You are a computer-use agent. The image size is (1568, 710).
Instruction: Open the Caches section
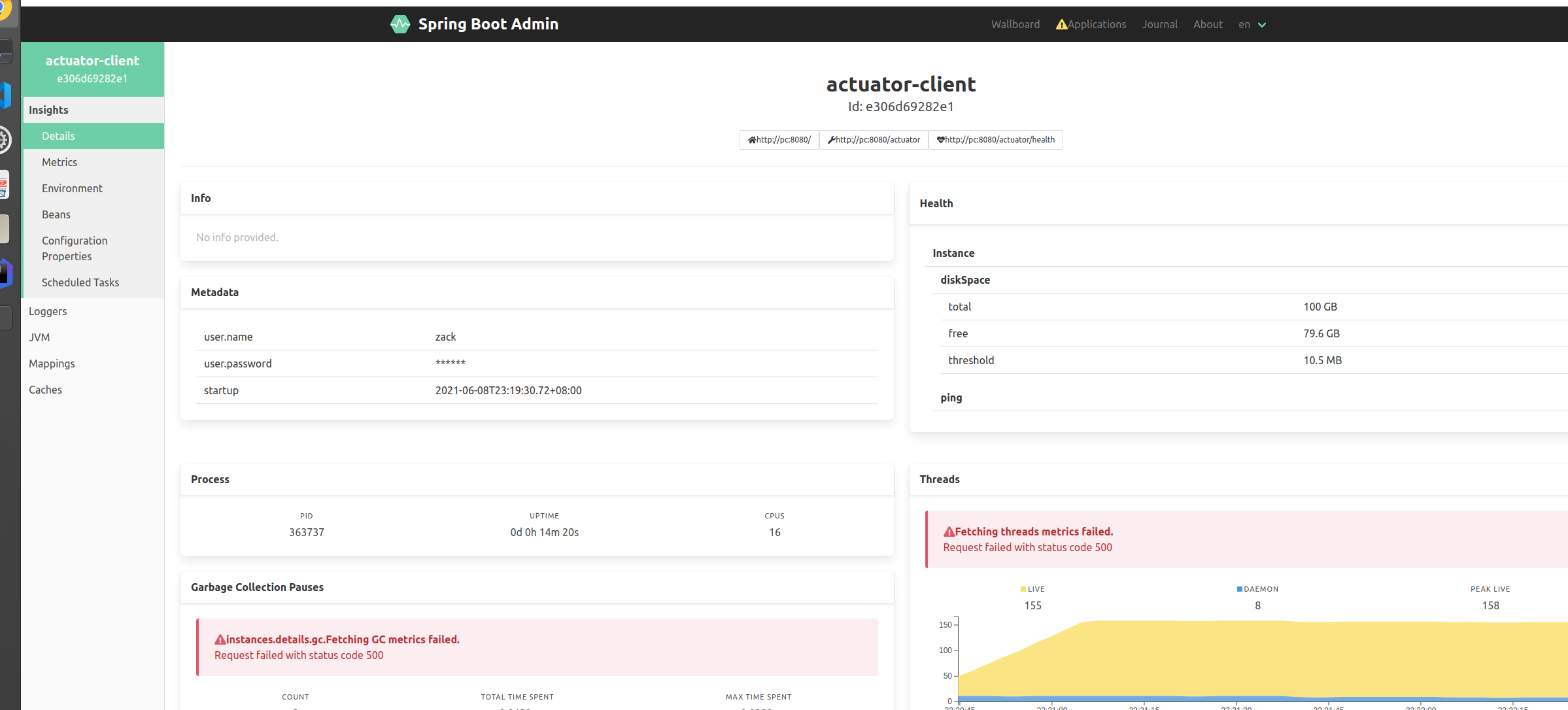[45, 389]
